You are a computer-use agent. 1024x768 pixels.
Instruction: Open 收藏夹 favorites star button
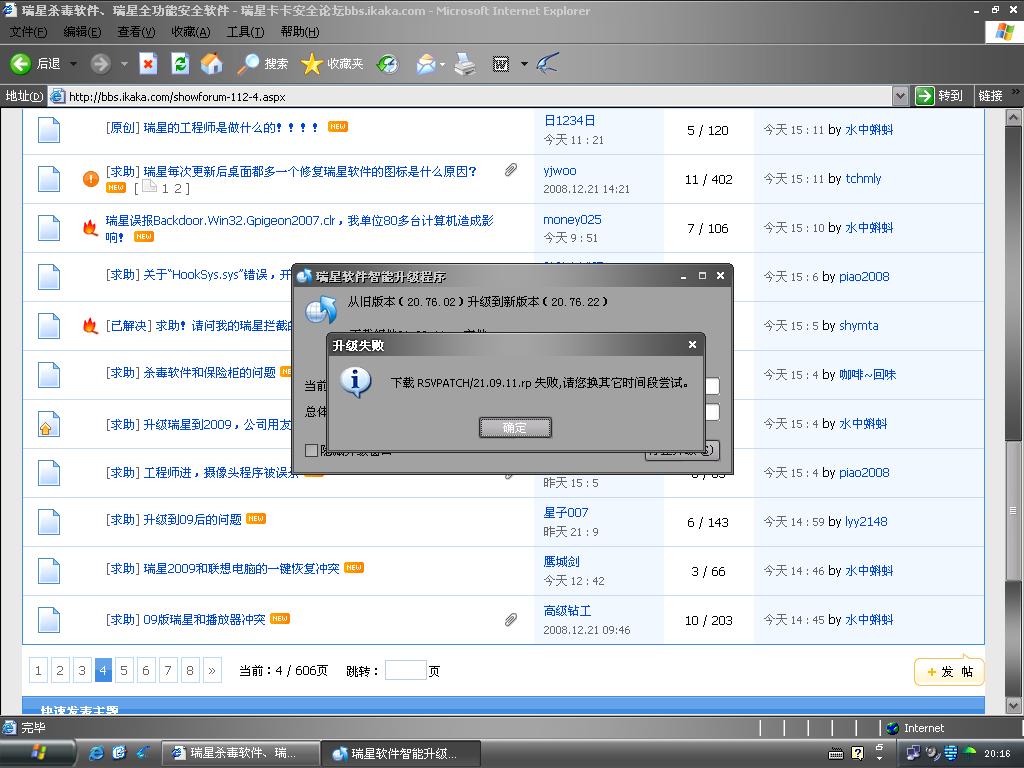coord(332,63)
